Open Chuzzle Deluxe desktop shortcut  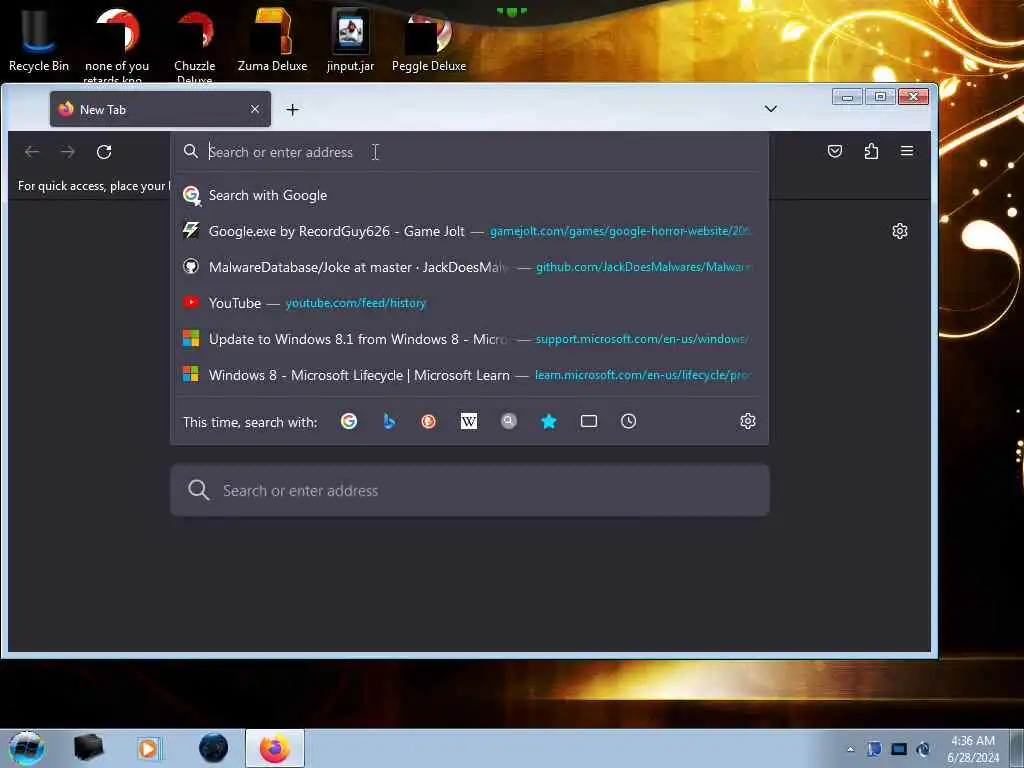195,46
